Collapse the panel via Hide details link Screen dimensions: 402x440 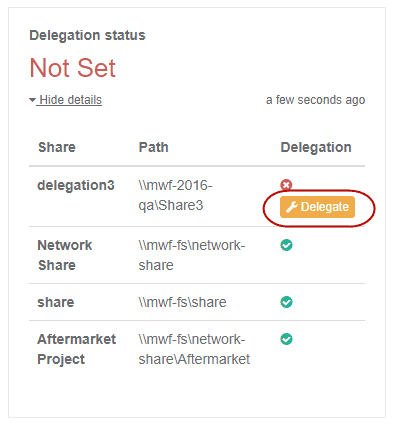tap(70, 100)
